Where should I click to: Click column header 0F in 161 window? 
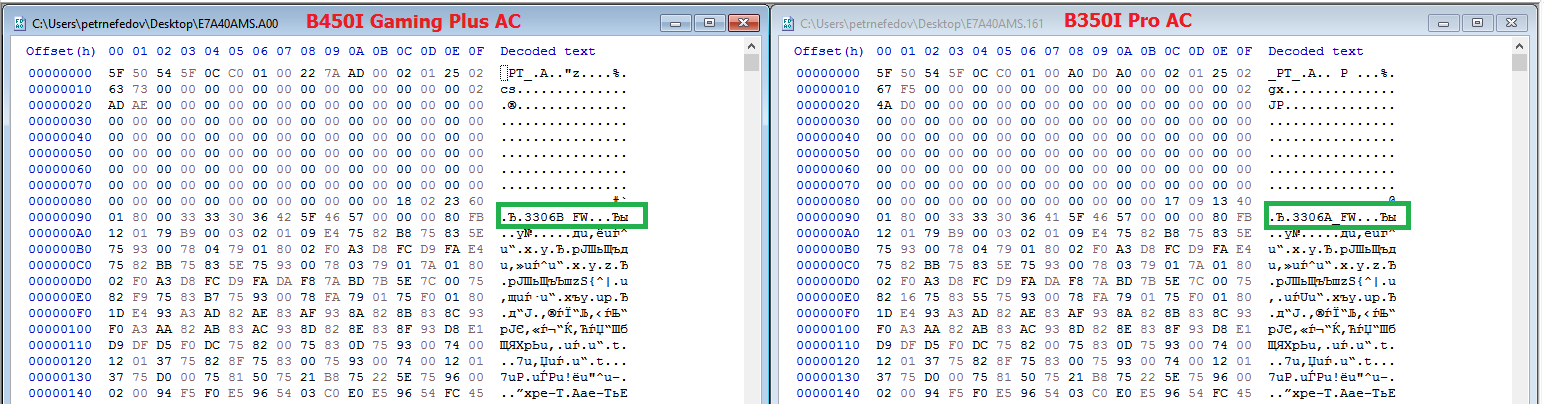tap(1244, 51)
